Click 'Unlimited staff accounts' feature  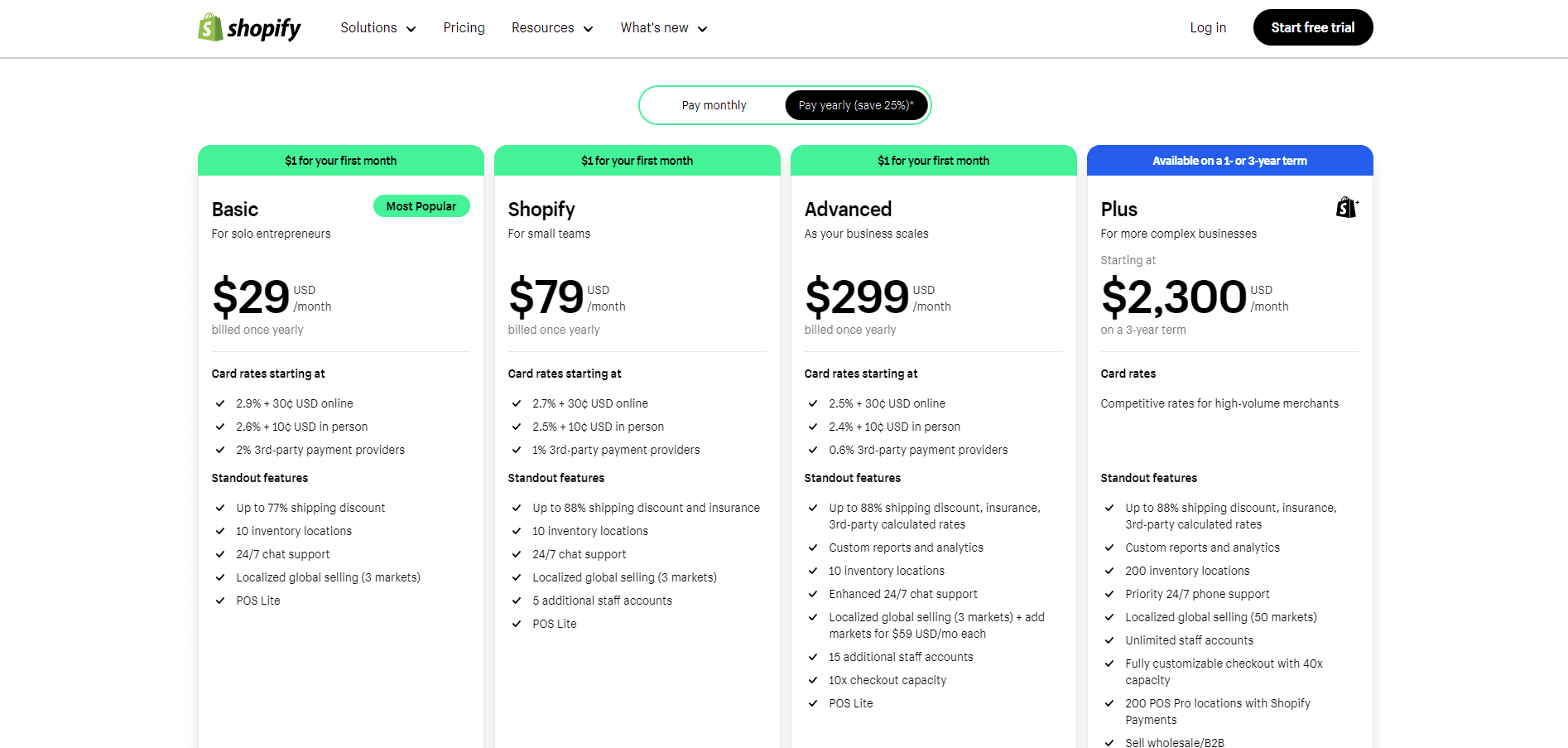click(1190, 640)
